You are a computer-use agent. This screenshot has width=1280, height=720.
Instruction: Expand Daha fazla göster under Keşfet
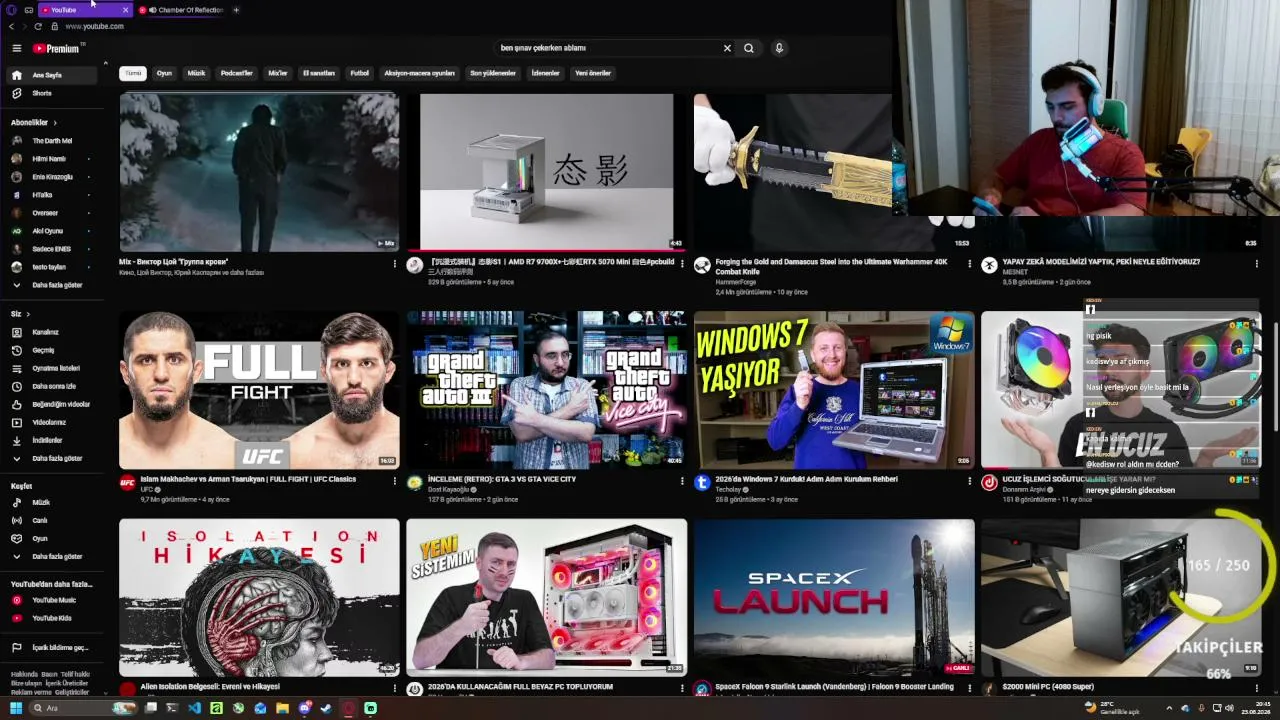tap(54, 556)
